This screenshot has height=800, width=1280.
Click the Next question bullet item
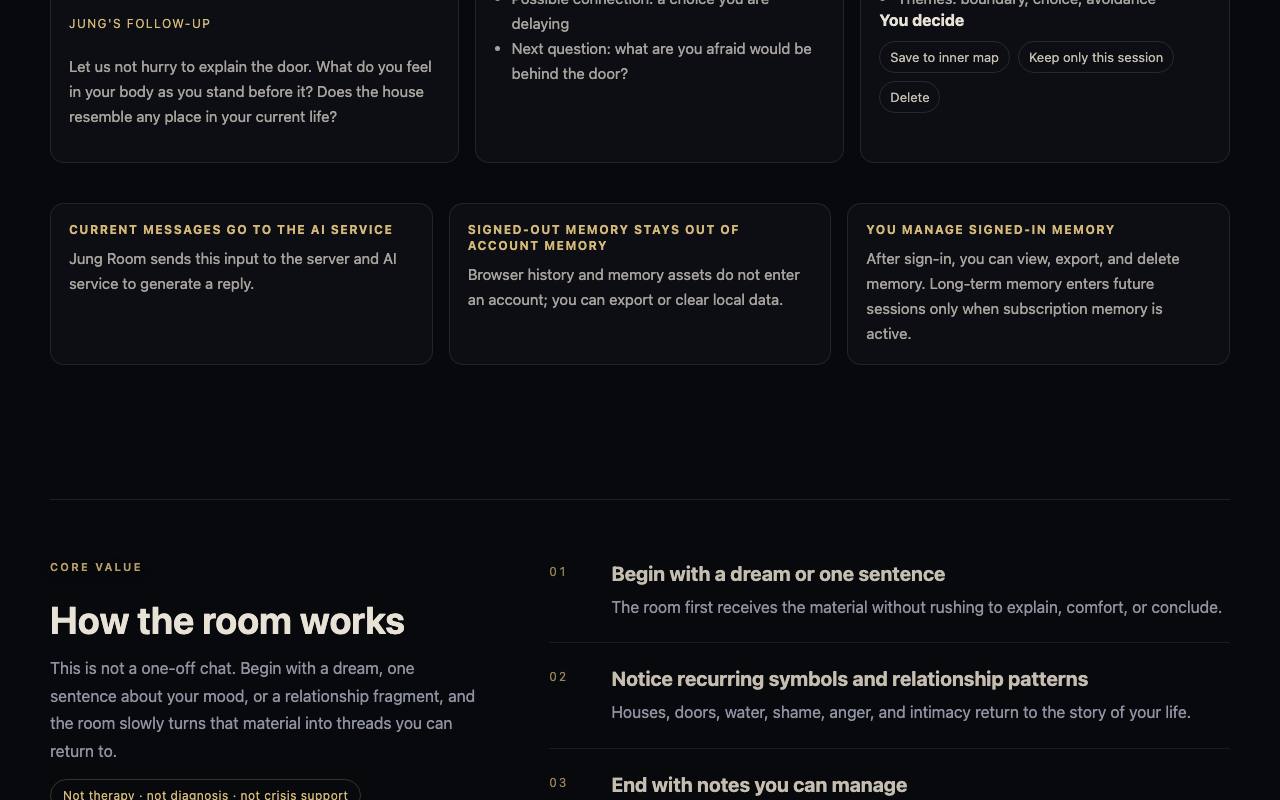(x=661, y=61)
